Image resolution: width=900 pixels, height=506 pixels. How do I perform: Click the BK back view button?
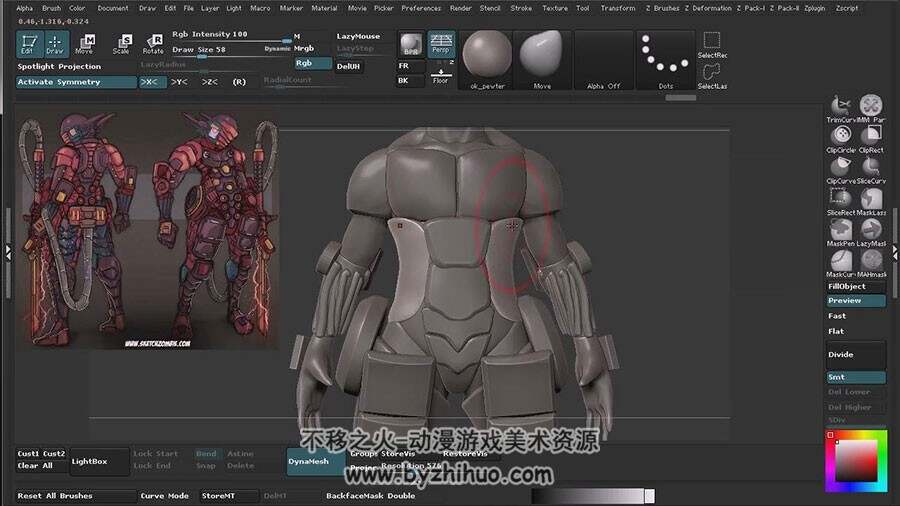pos(411,81)
